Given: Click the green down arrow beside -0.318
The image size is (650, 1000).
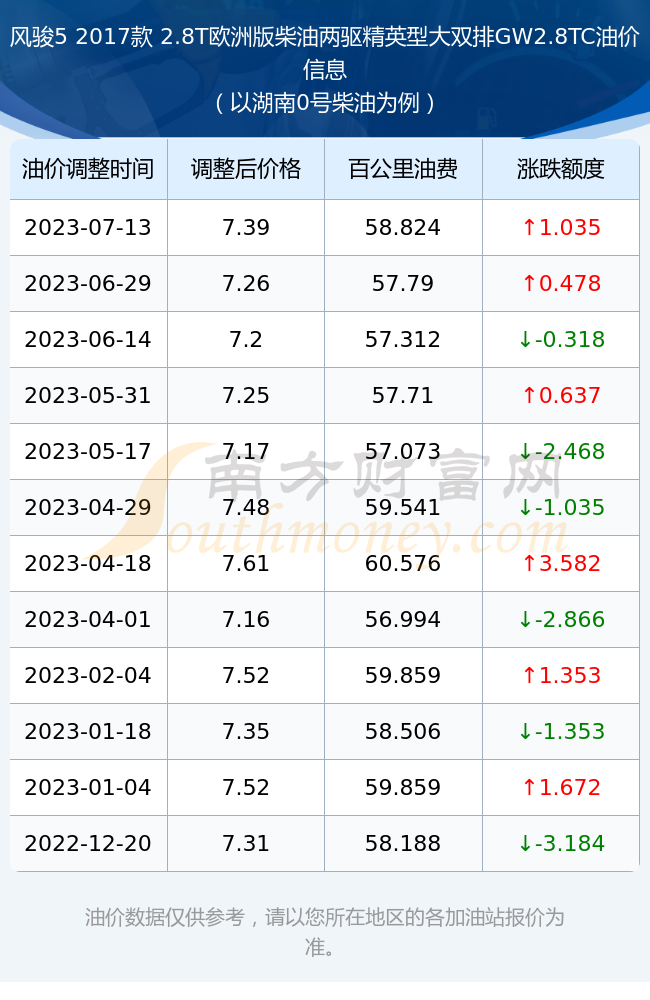Looking at the screenshot, I should pos(525,339).
